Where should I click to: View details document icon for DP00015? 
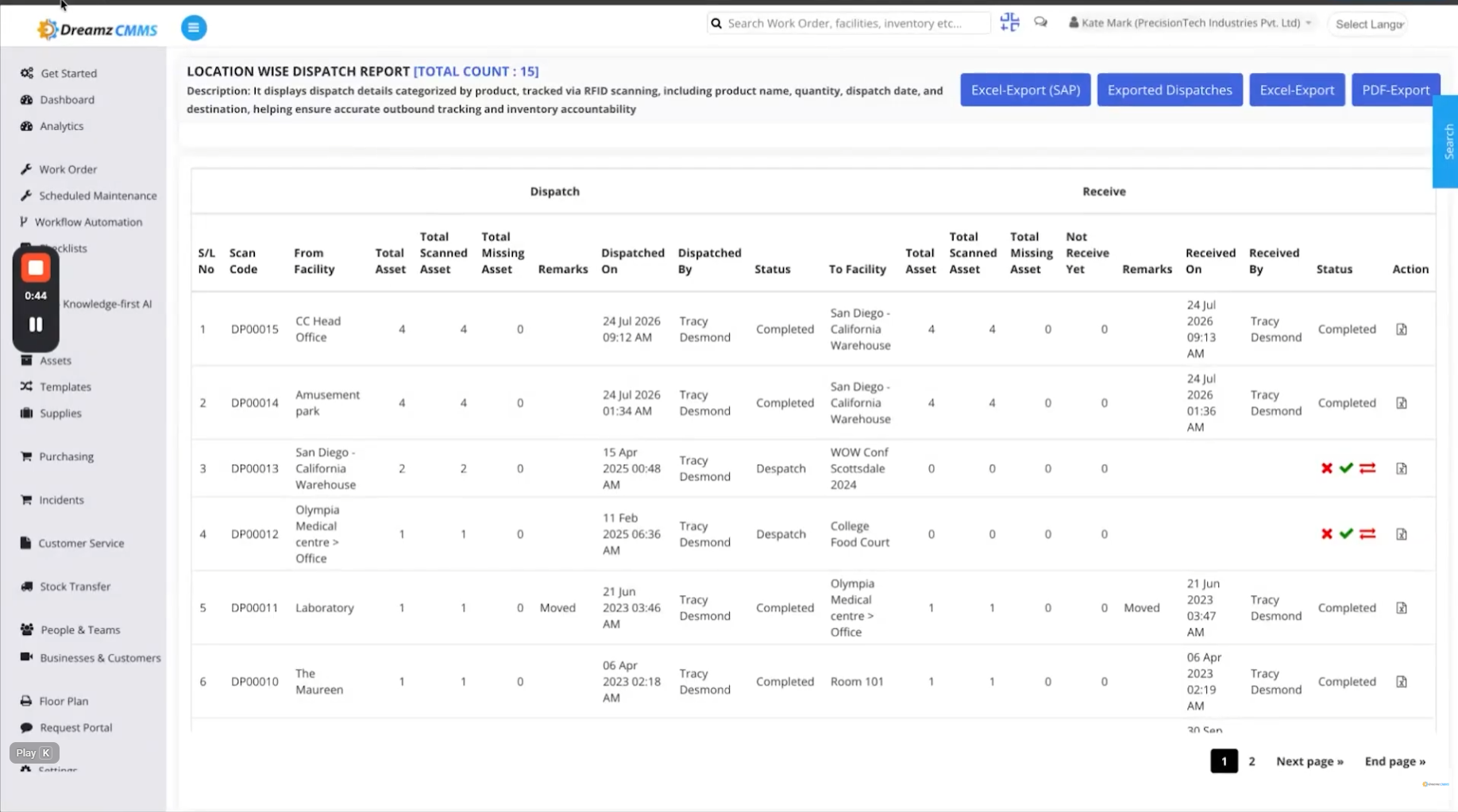[1402, 329]
